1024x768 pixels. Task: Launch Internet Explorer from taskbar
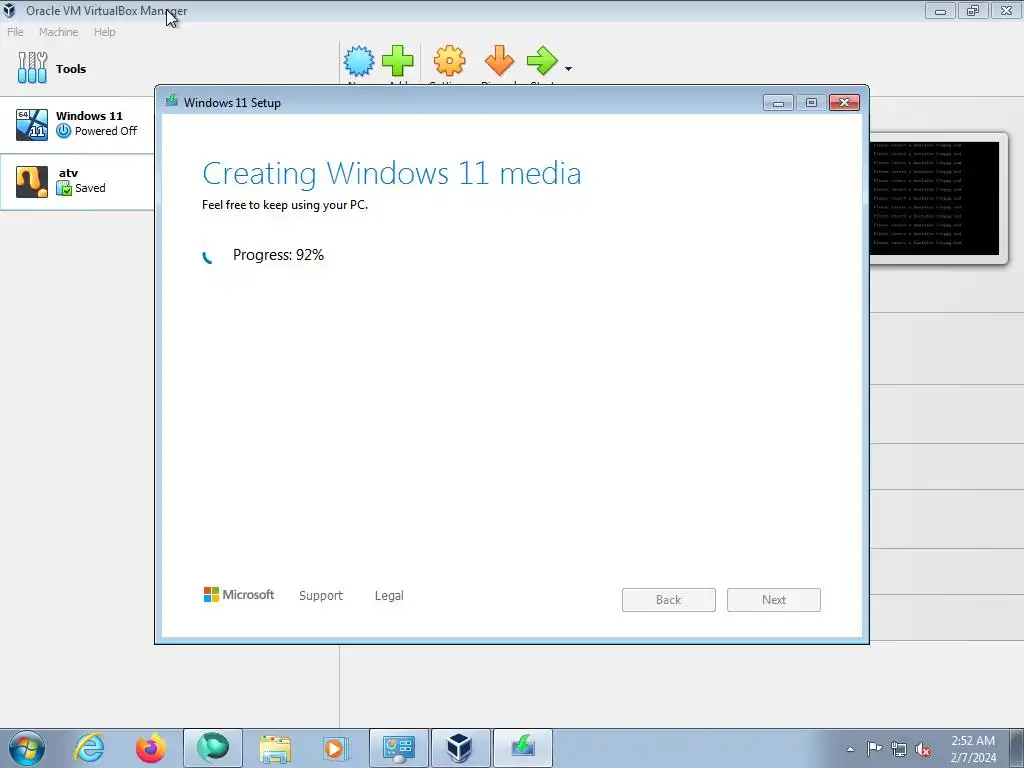(89, 748)
